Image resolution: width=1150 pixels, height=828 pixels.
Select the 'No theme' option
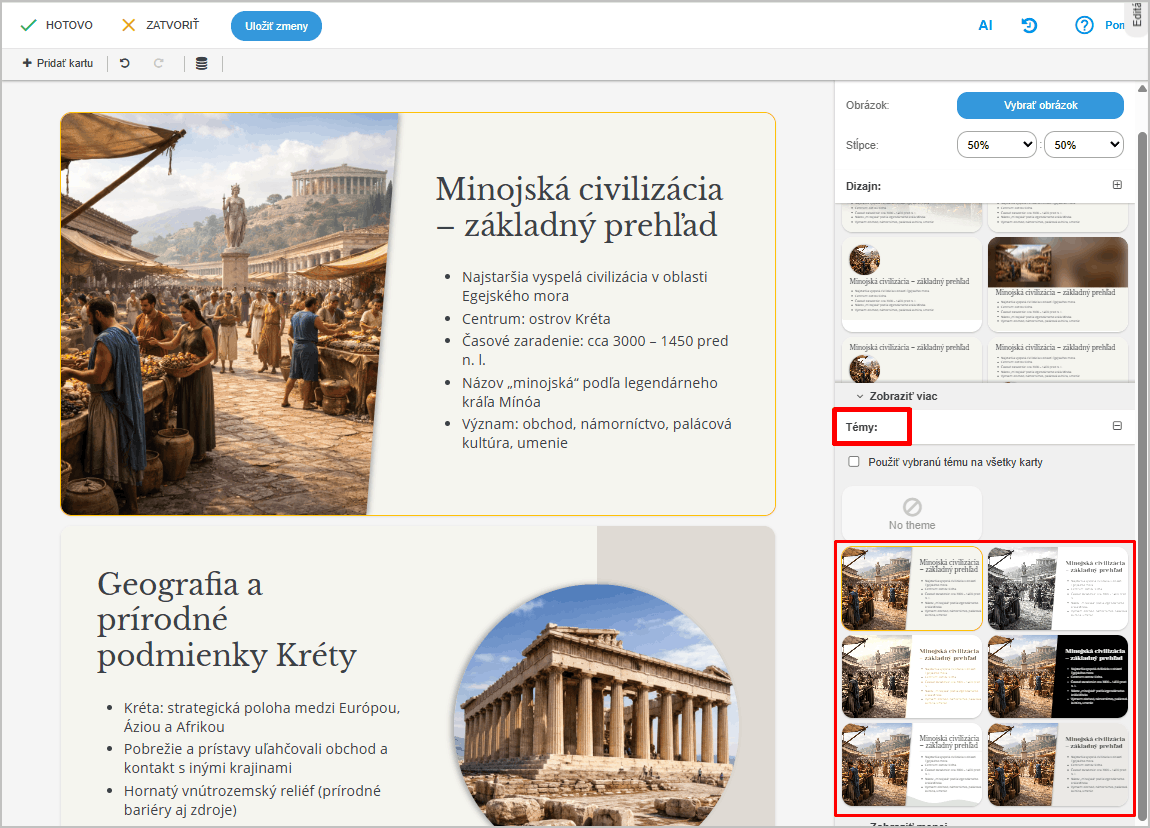coord(912,512)
